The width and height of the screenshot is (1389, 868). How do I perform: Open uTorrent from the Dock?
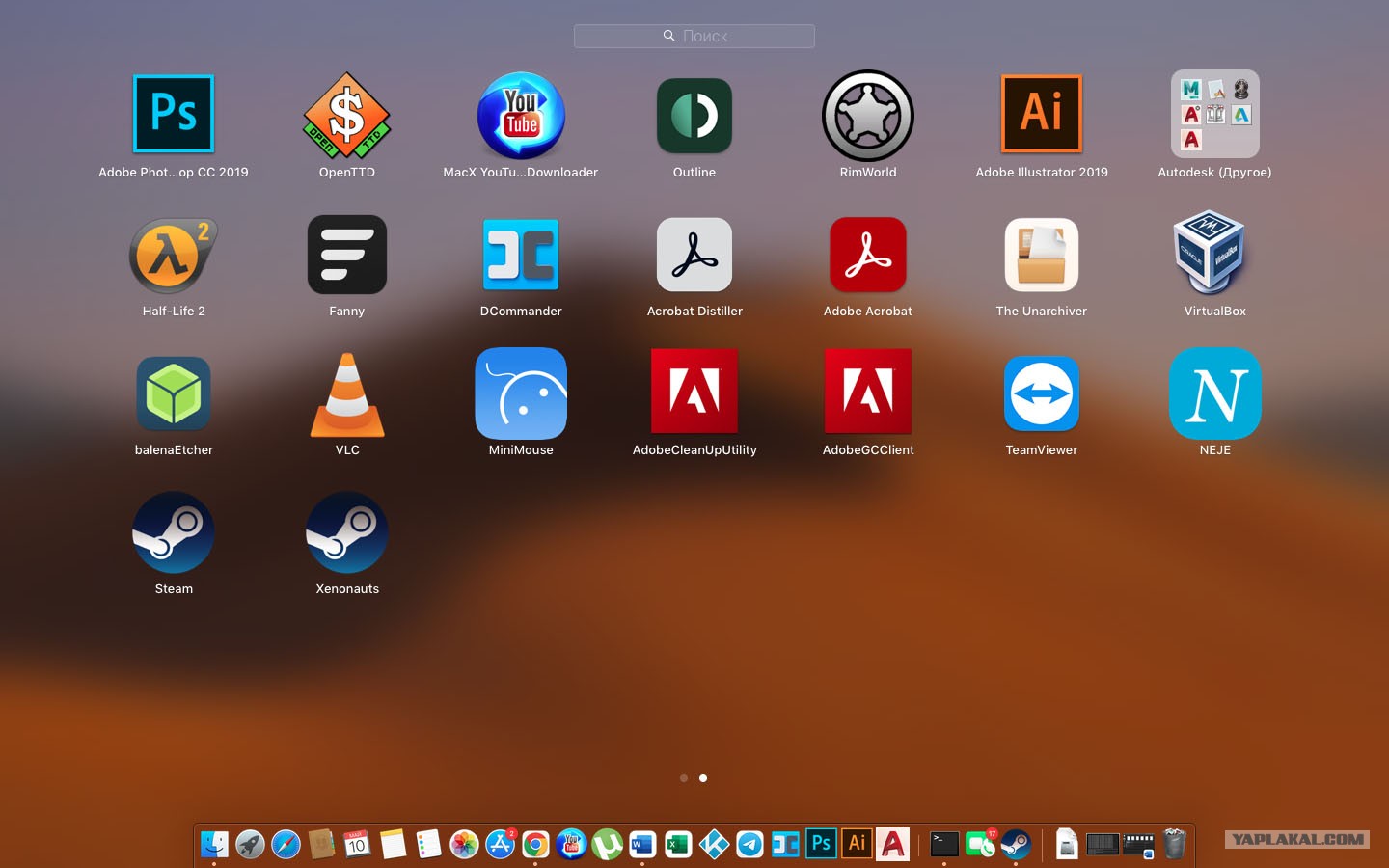(607, 845)
